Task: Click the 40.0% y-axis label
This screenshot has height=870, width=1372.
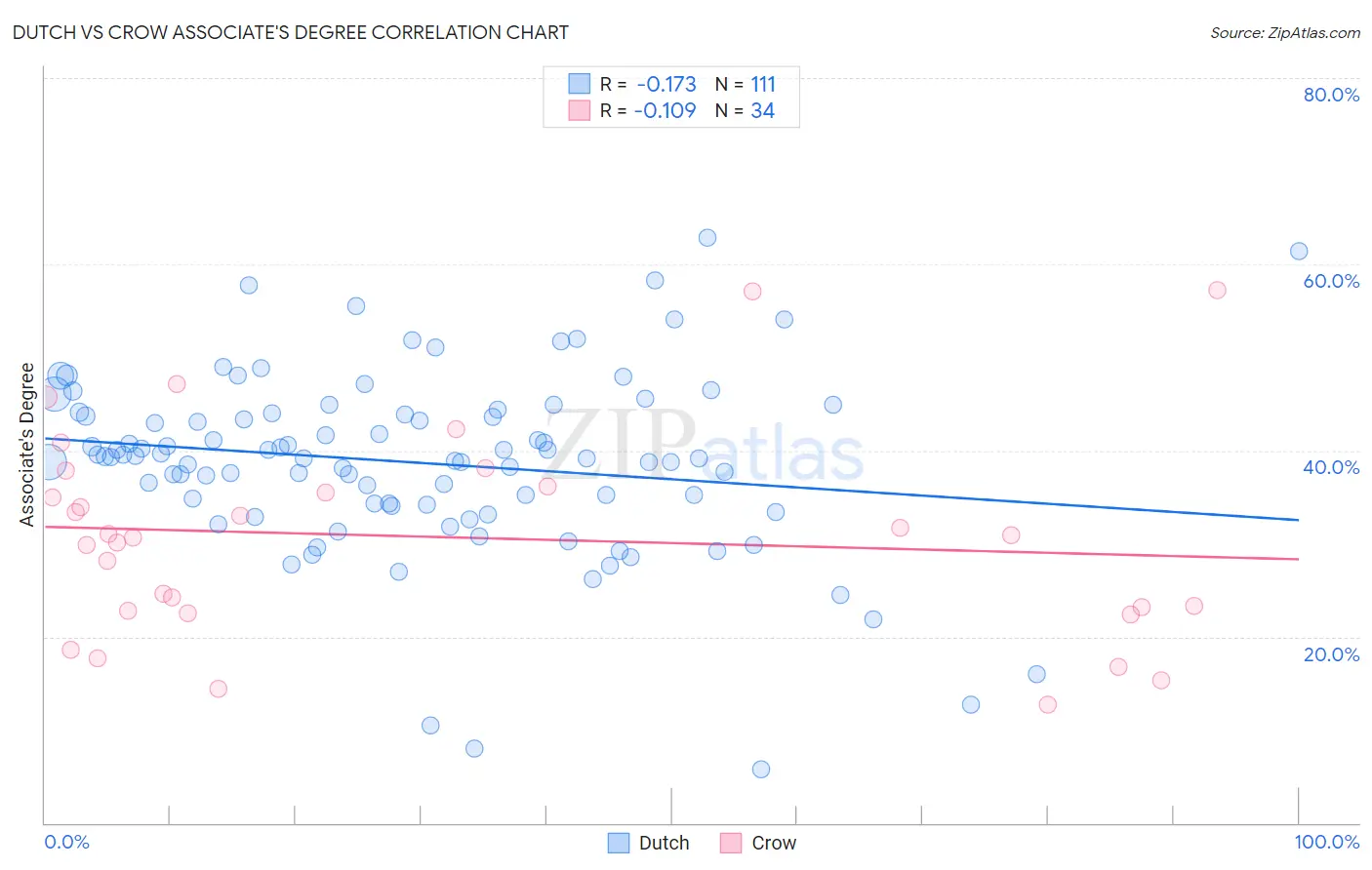Action: click(1331, 467)
